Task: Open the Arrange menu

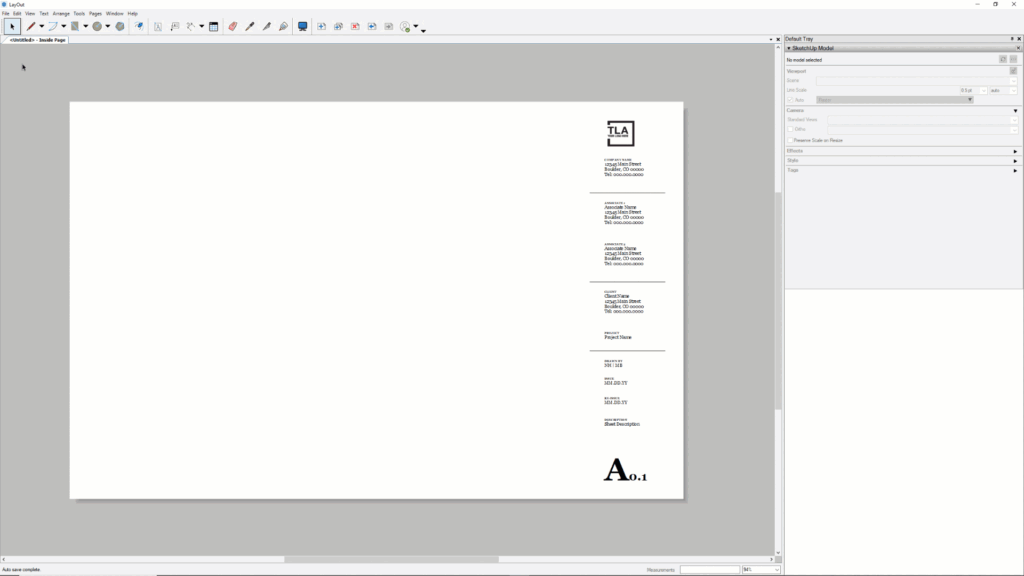Action: tap(61, 13)
